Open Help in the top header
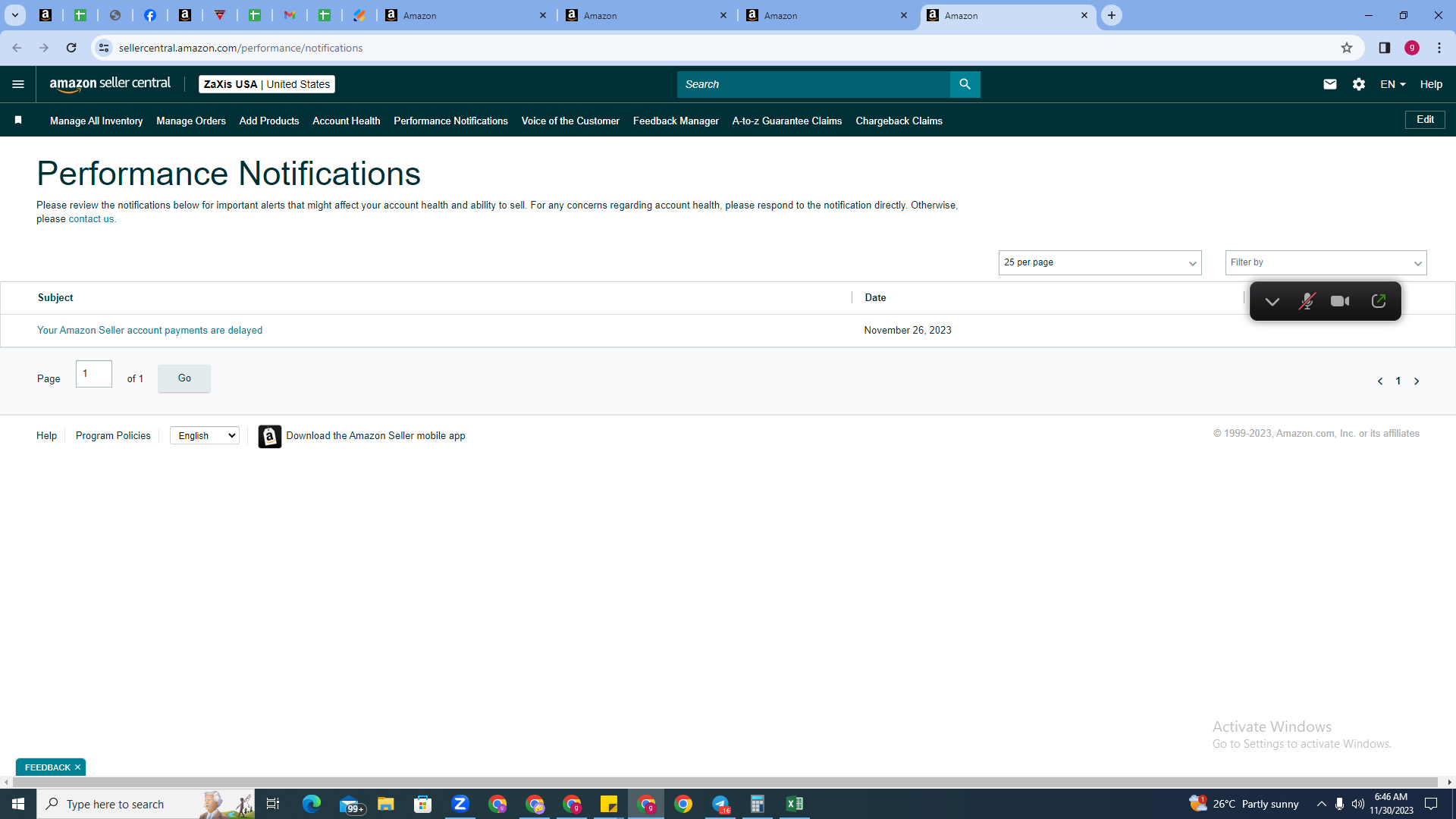The width and height of the screenshot is (1456, 819). point(1431,84)
